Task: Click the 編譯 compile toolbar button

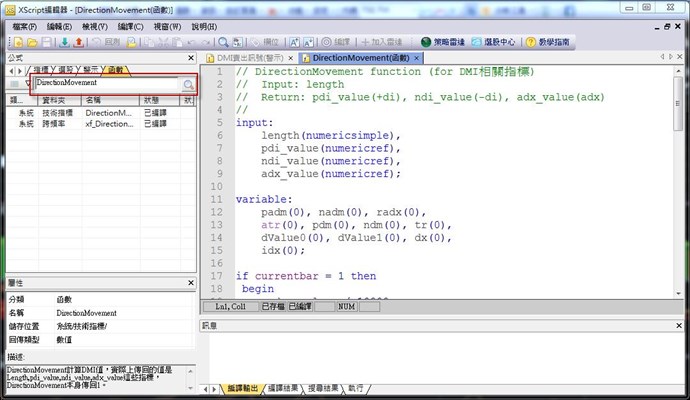Action: (335, 42)
